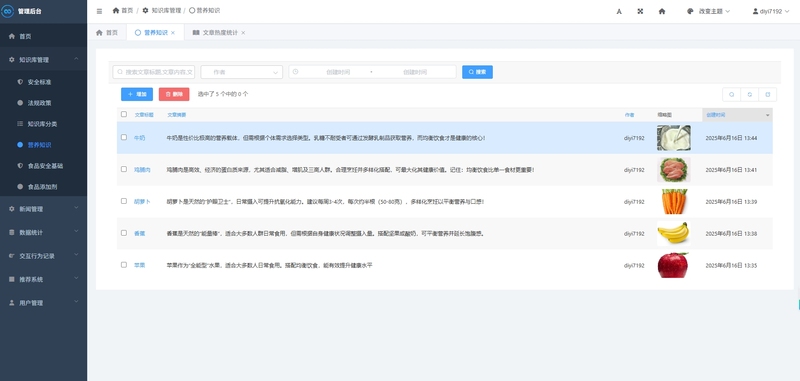Sort by the 文章标题 column header
The image size is (800, 381).
[x=144, y=115]
